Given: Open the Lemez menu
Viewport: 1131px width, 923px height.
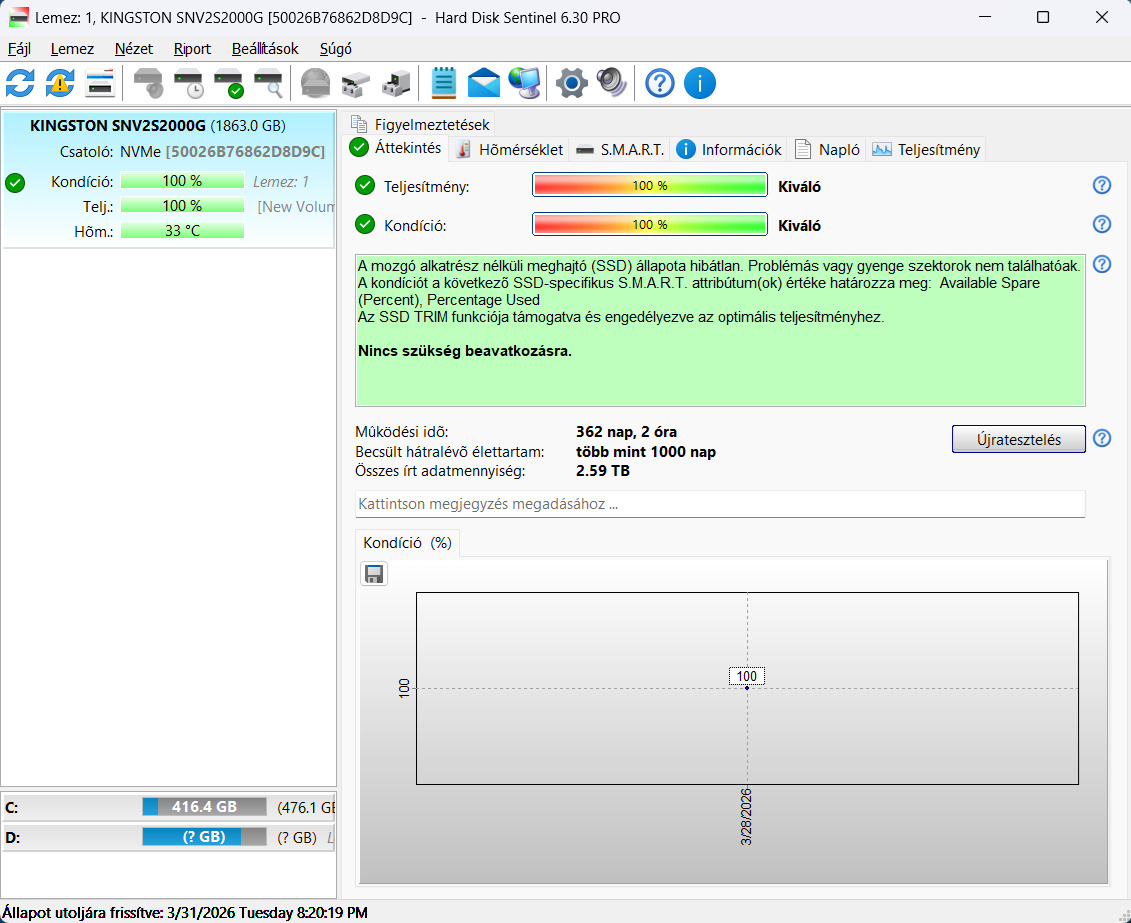Looking at the screenshot, I should pyautogui.click(x=72, y=49).
